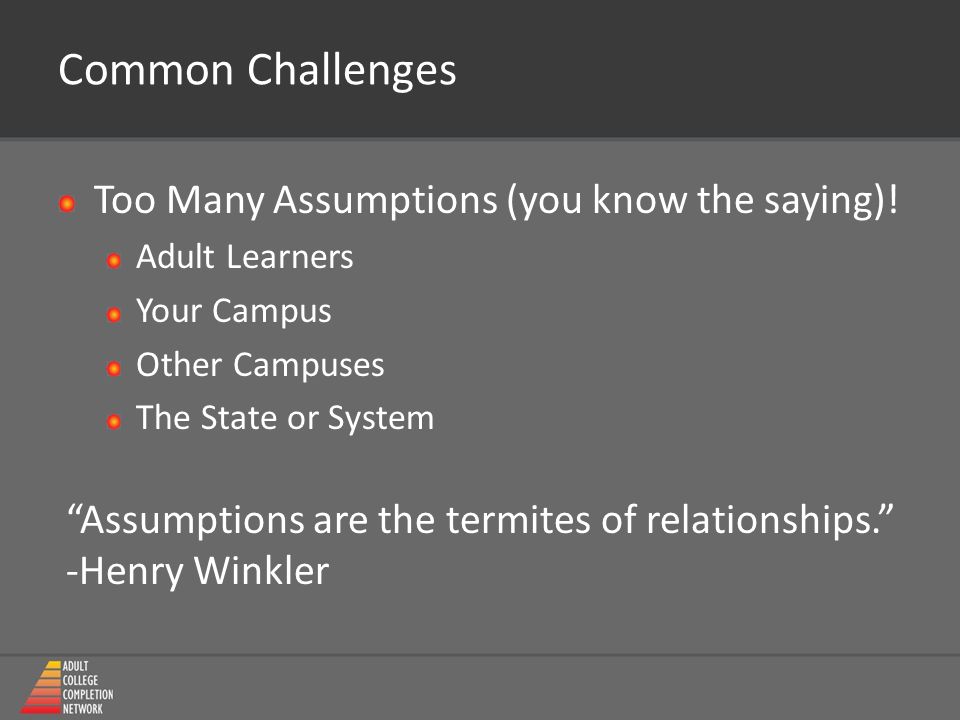Viewport: 960px width, 720px height.
Task: Select the Common Challenges slide title
Action: [x=257, y=69]
